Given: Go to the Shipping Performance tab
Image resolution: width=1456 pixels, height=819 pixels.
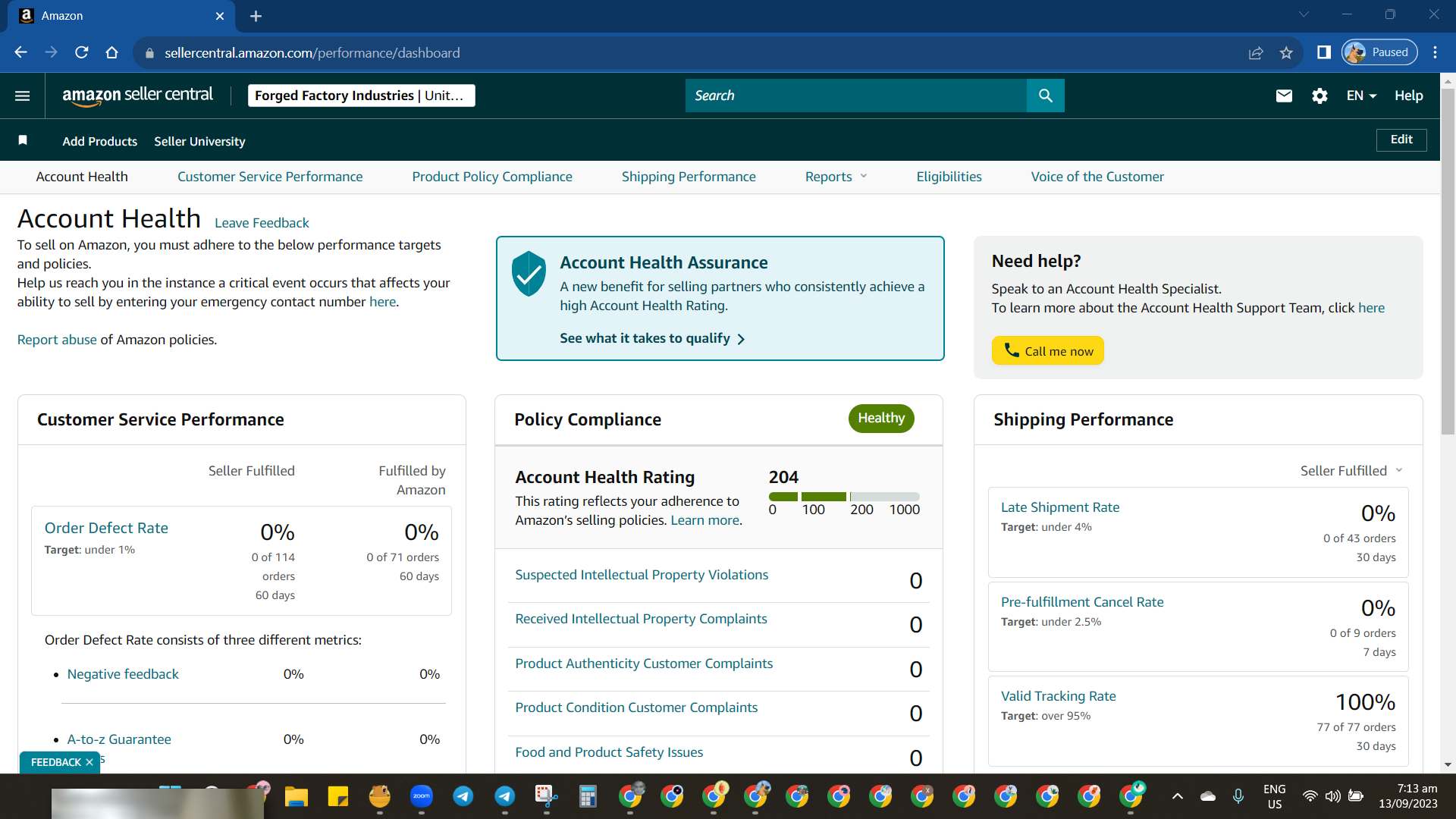Looking at the screenshot, I should point(689,177).
